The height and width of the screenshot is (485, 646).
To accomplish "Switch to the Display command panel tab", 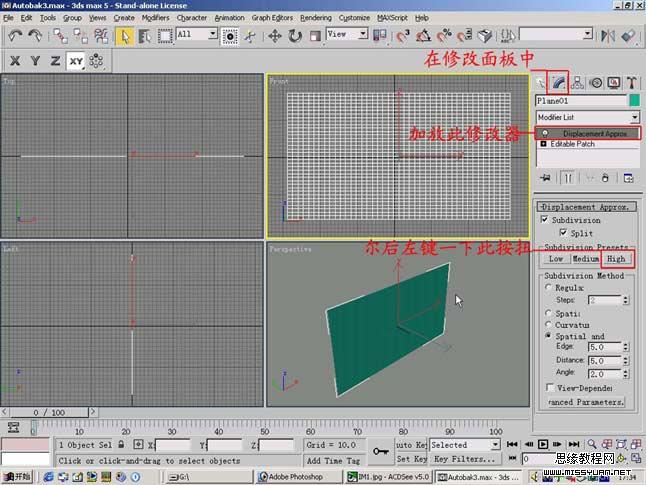I will [x=614, y=83].
